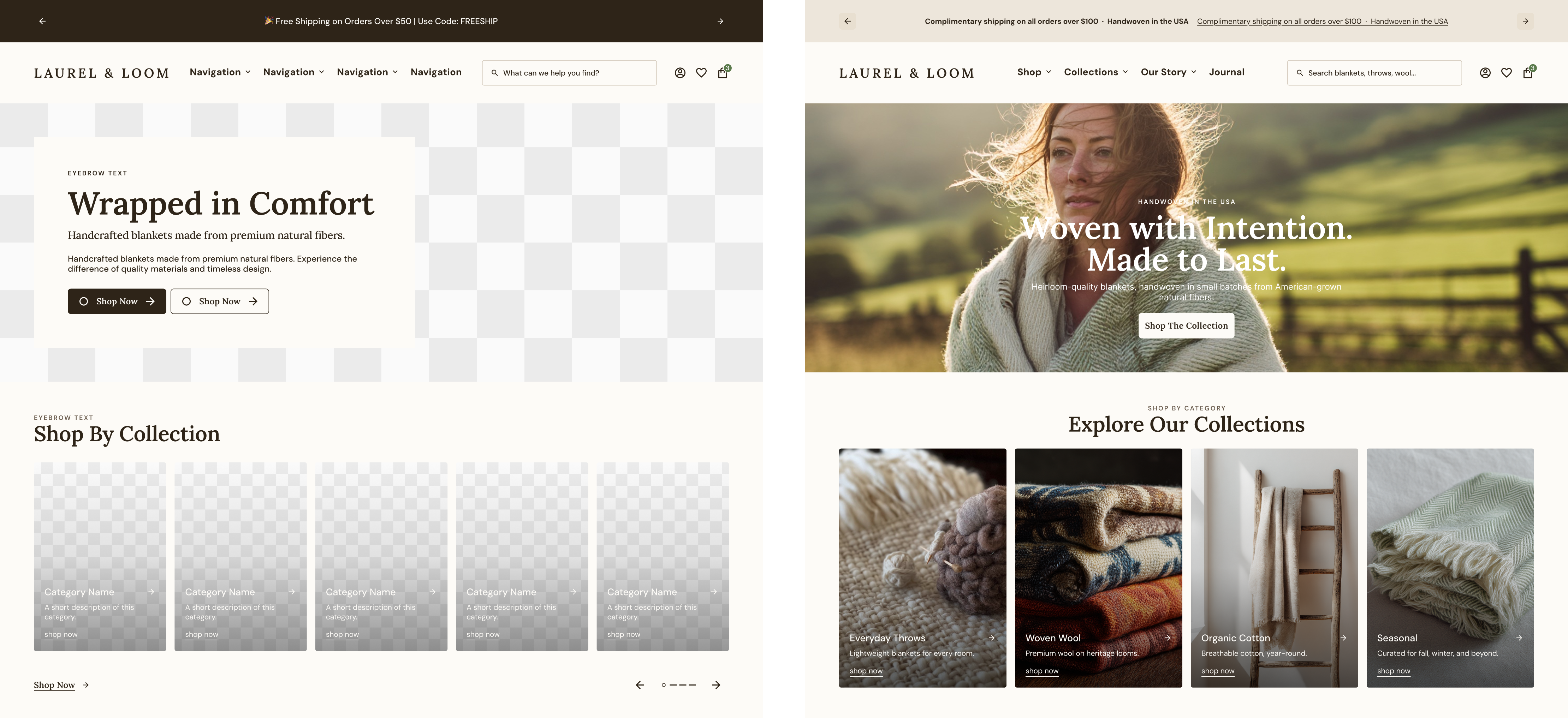Expand the Shop navigation dropdown
The width and height of the screenshot is (1568, 718).
[x=1034, y=72]
